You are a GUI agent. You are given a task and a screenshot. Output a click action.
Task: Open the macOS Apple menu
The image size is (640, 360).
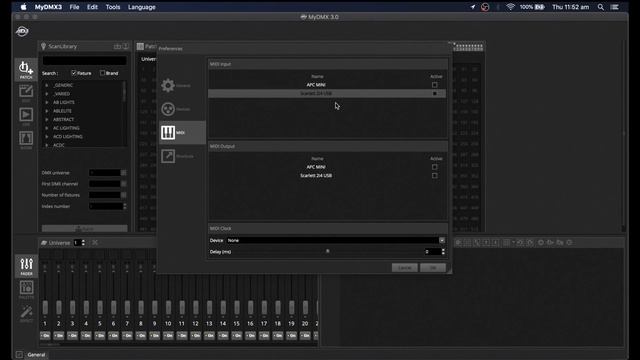(x=24, y=7)
